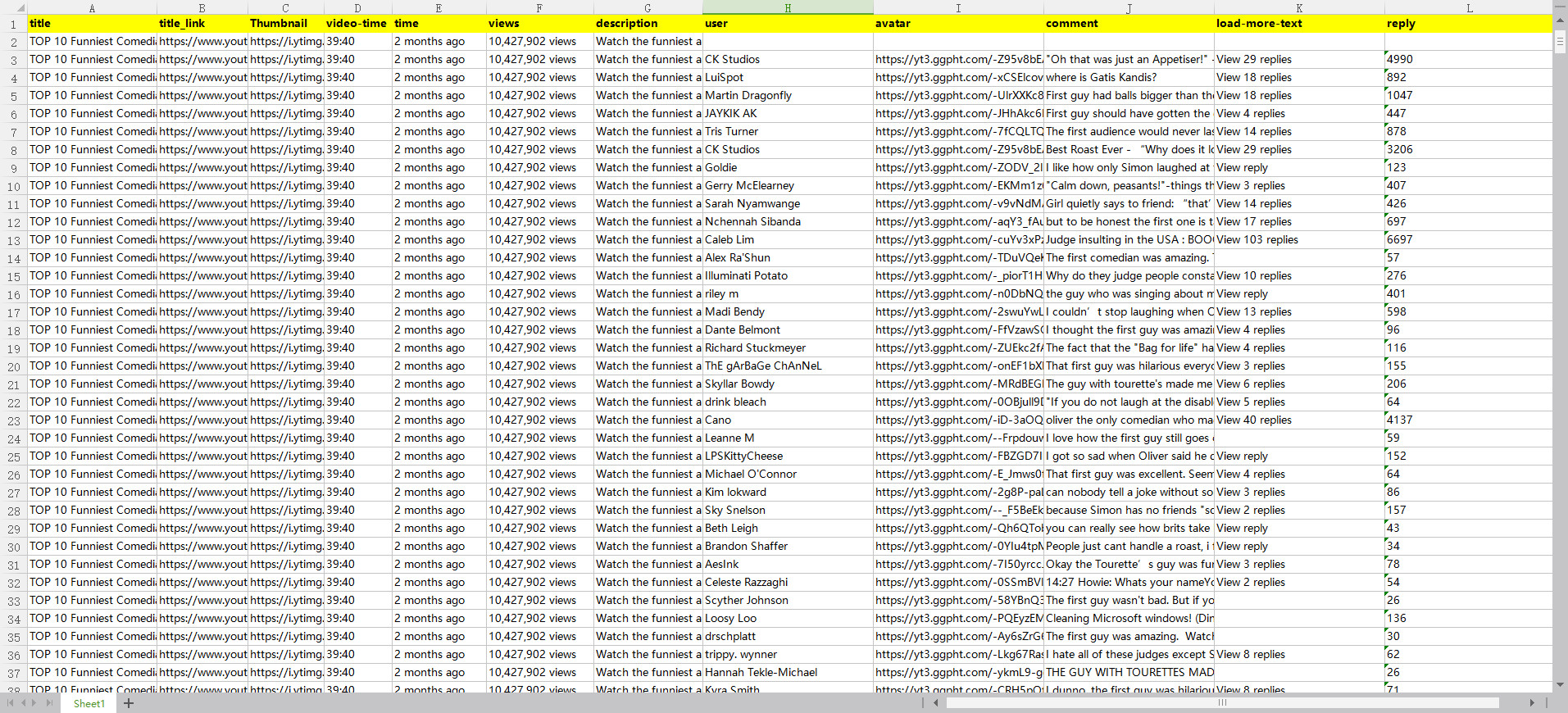Click vertical scrollbar down arrow
1568x713 pixels.
point(1561,685)
